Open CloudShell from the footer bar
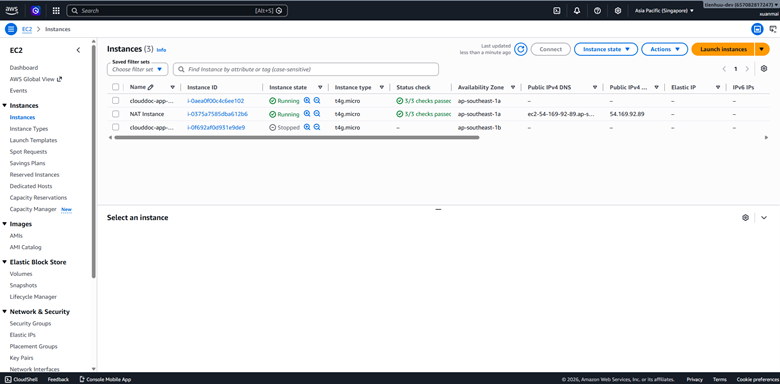 tap(20, 379)
